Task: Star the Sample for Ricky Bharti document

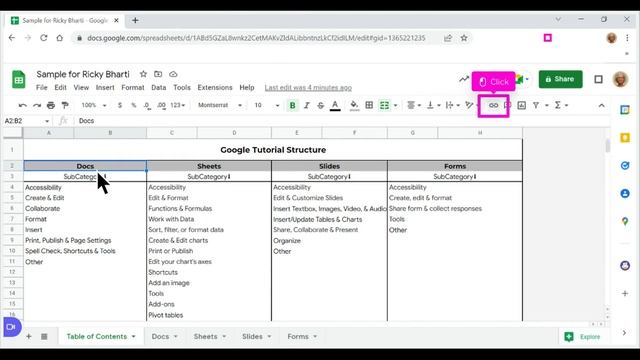Action: (143, 74)
